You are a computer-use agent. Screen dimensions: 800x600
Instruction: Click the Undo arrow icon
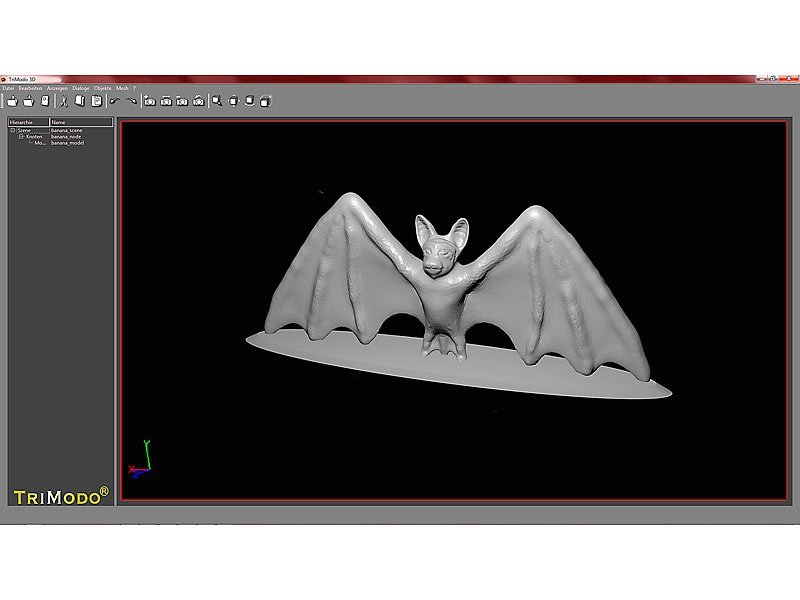point(115,101)
